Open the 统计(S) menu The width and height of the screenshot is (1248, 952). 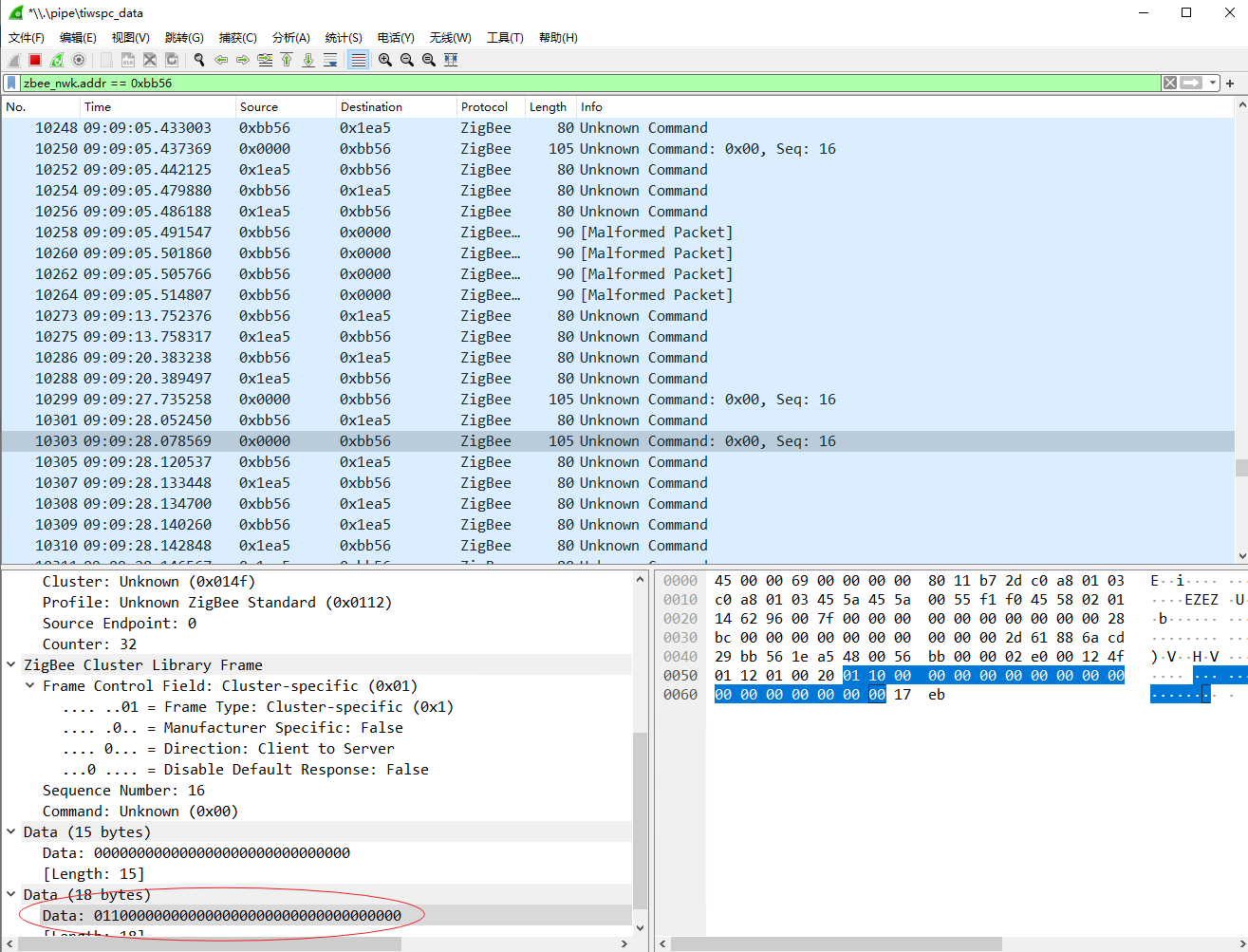342,37
